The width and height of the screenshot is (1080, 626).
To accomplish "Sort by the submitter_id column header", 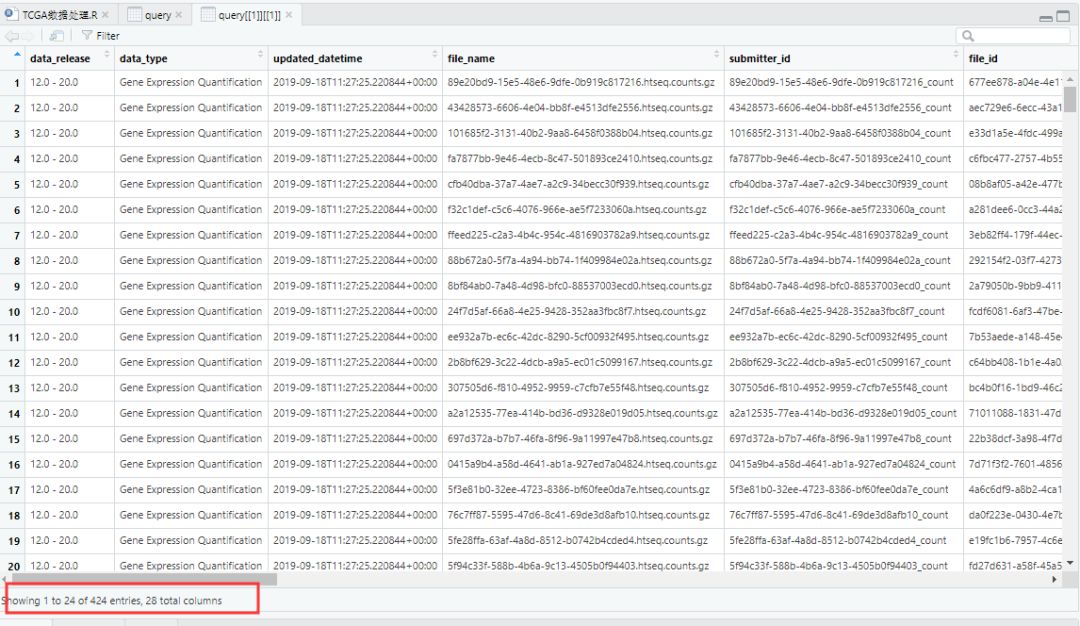I will 843,59.
